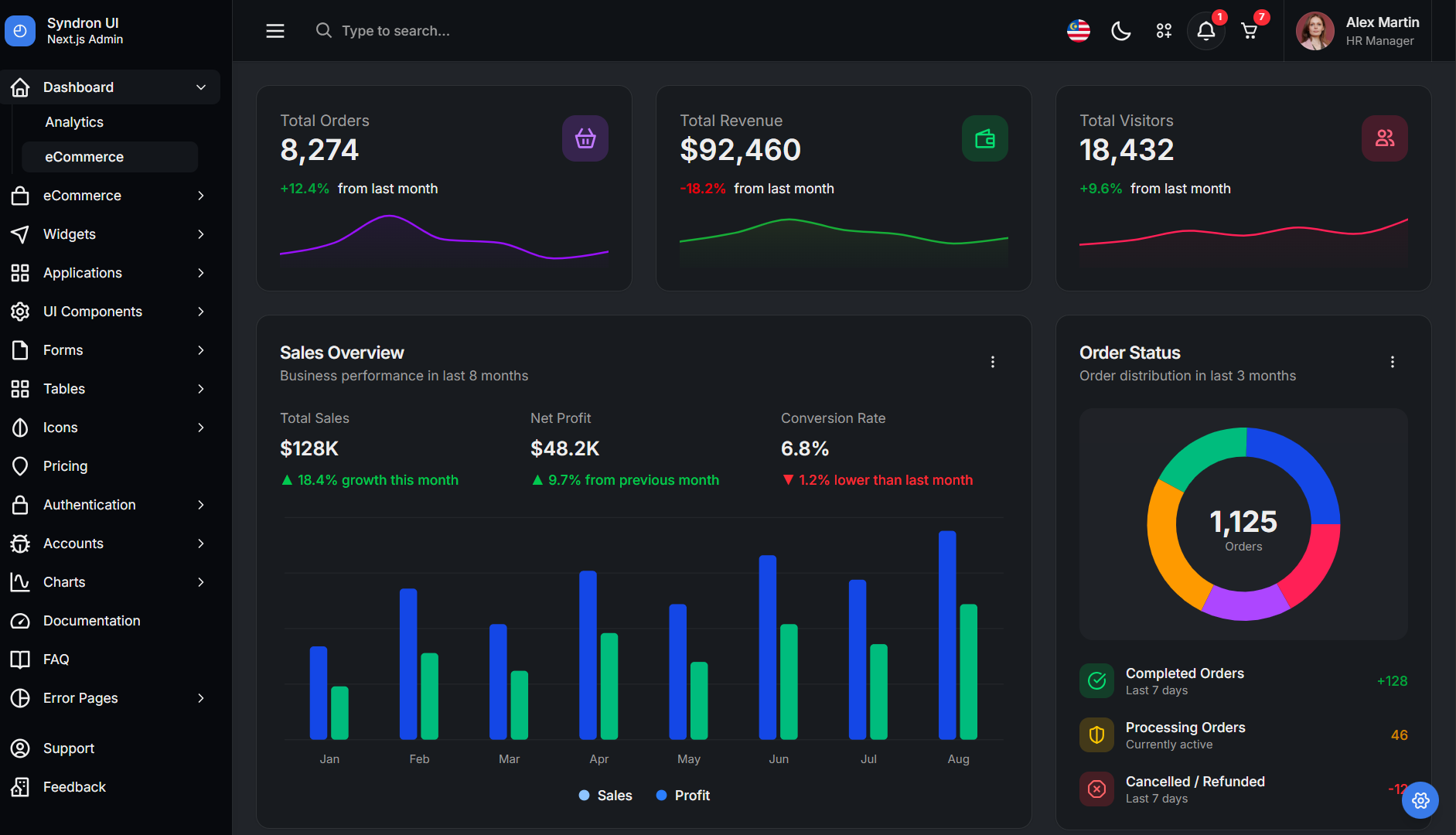This screenshot has width=1456, height=835.
Task: Click the Total Visitors users icon
Action: (x=1385, y=138)
